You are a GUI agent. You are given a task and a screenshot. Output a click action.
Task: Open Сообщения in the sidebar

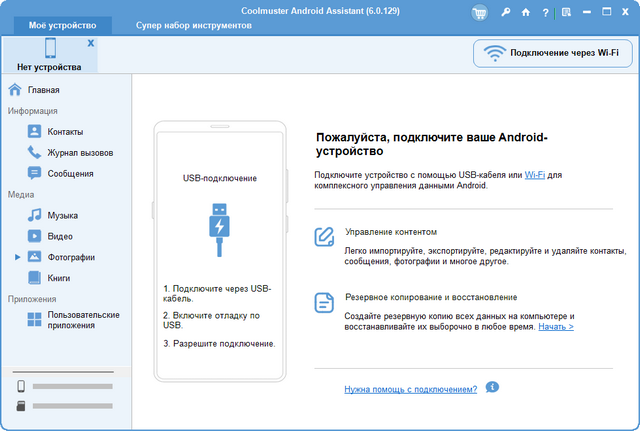click(70, 173)
